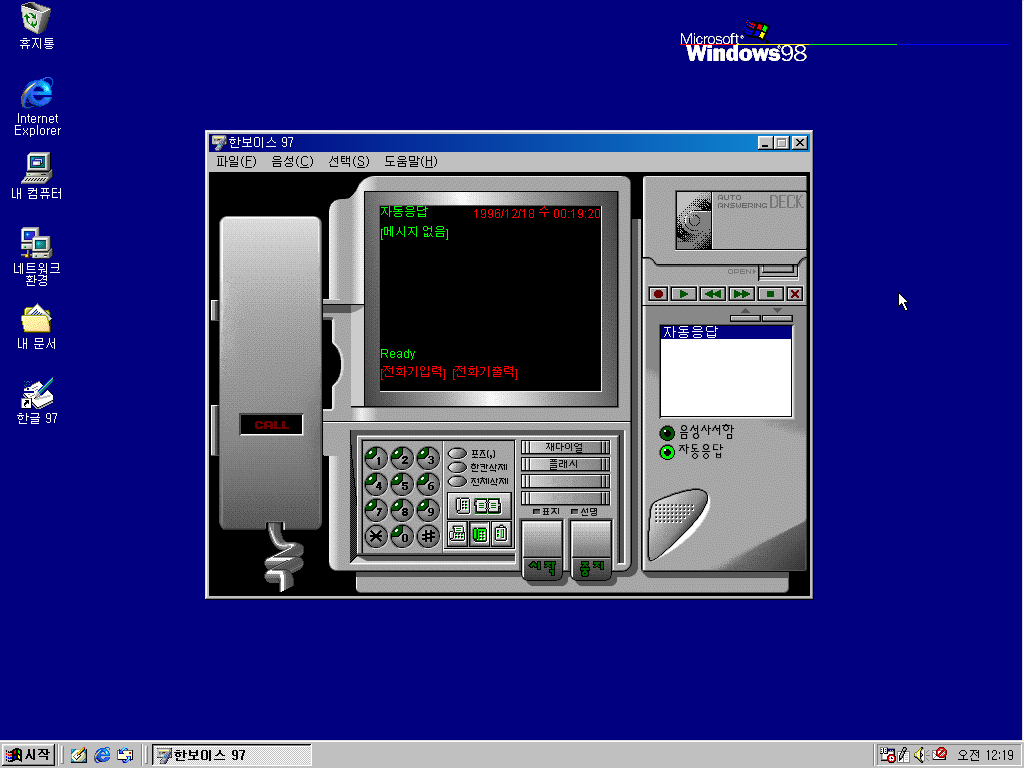
Task: Open the cassette door via OPEN button
Action: coord(778,270)
